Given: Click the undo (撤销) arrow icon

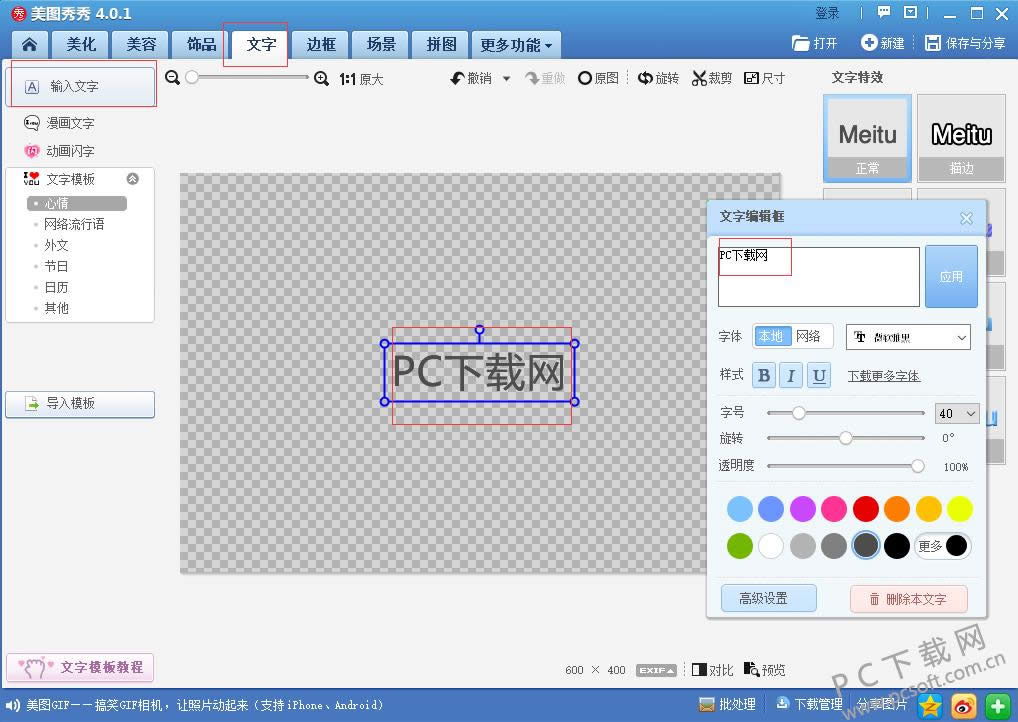Looking at the screenshot, I should 458,78.
